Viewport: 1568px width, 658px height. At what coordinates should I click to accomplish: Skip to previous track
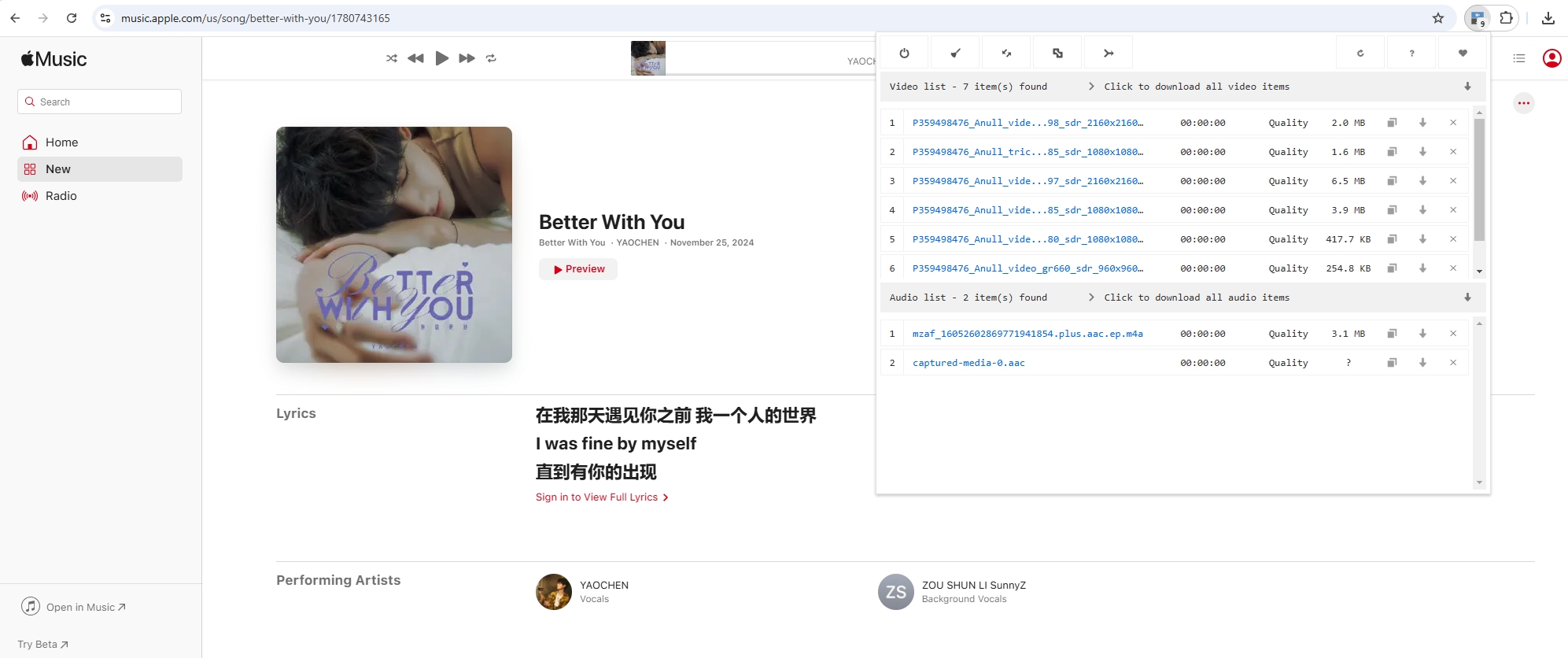[x=416, y=58]
